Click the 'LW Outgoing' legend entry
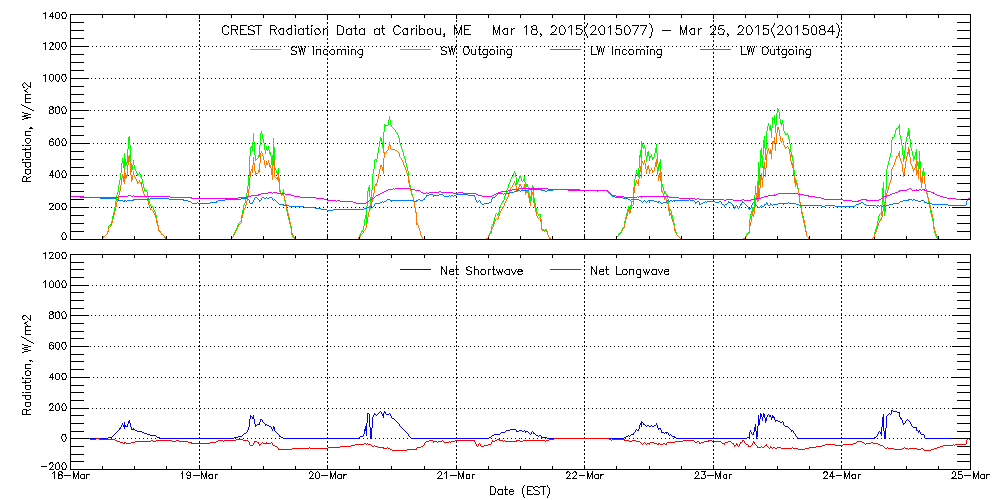This screenshot has width=1000, height=500. 775,51
